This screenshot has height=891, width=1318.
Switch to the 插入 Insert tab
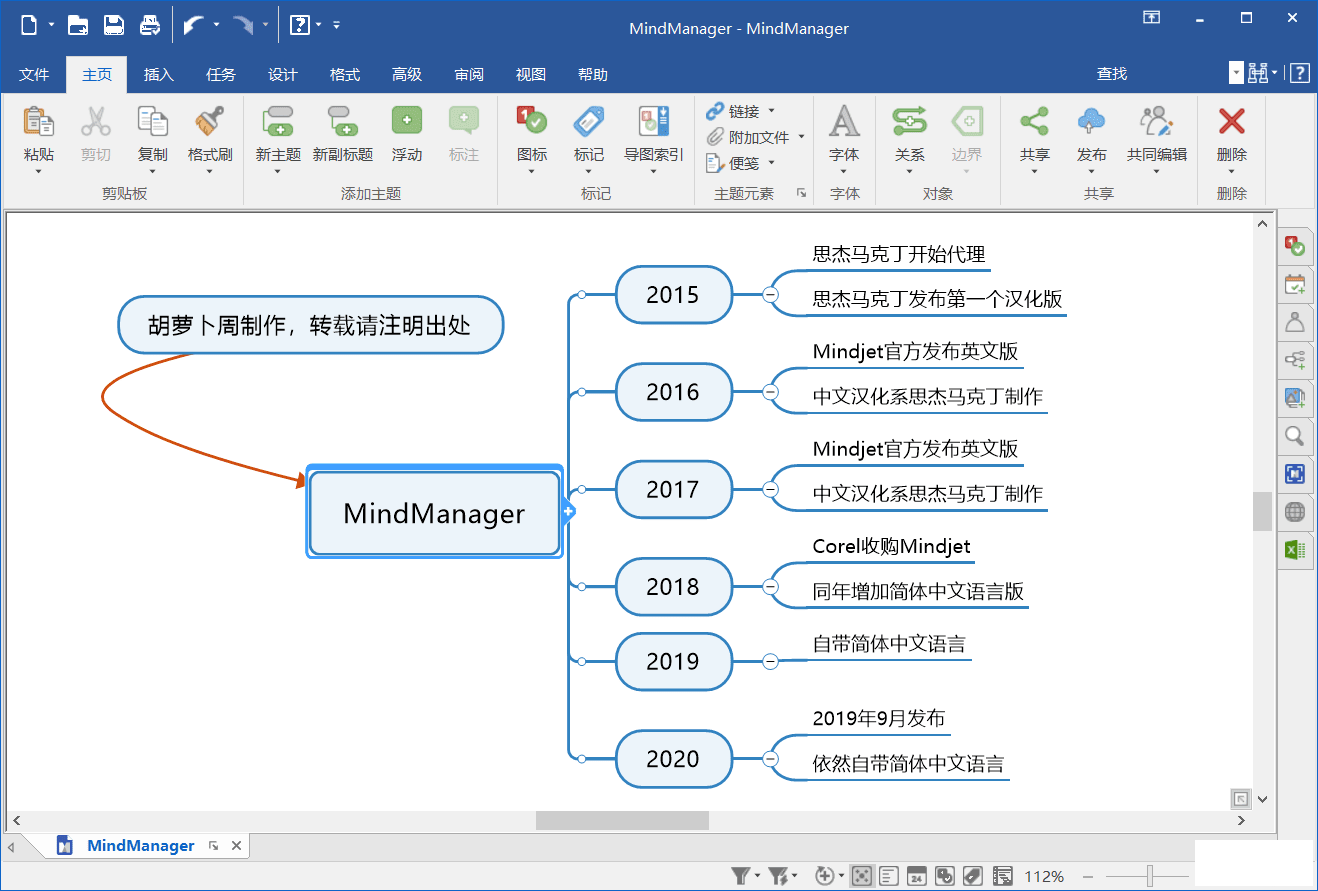pyautogui.click(x=159, y=74)
